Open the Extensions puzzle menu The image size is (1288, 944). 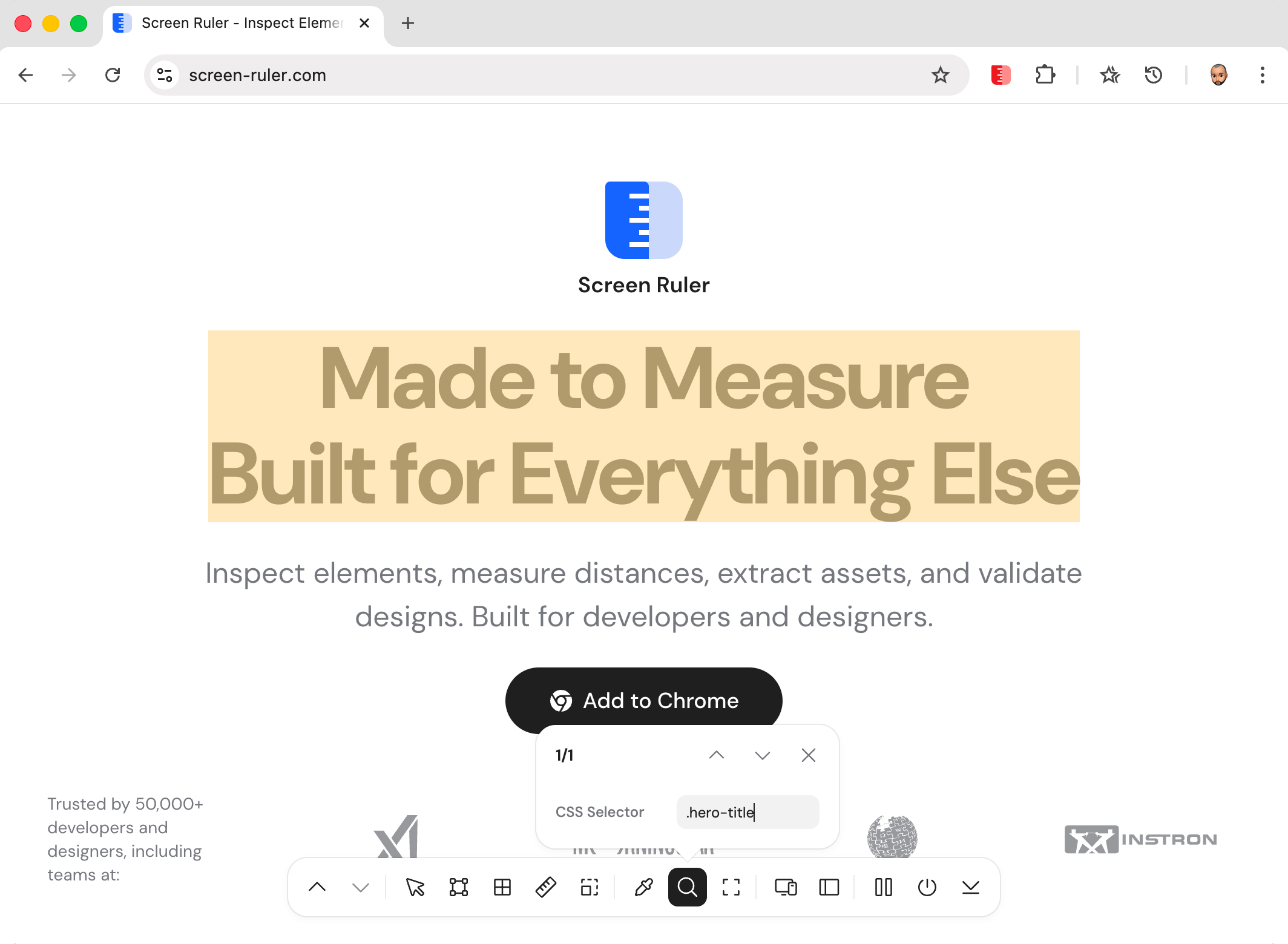click(1045, 75)
